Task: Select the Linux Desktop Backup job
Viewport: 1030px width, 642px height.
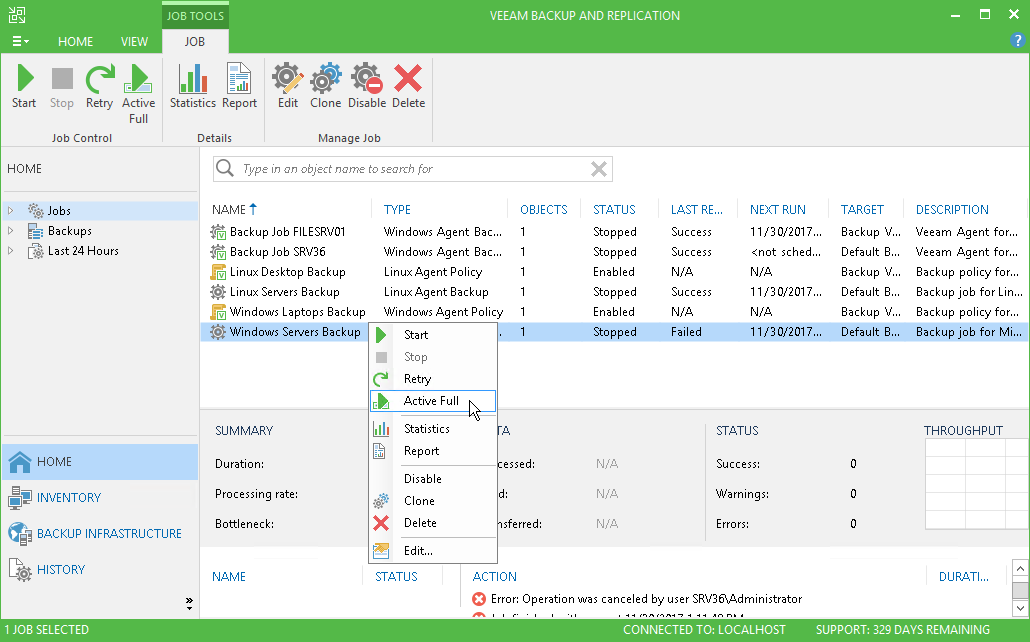Action: pos(612,272)
